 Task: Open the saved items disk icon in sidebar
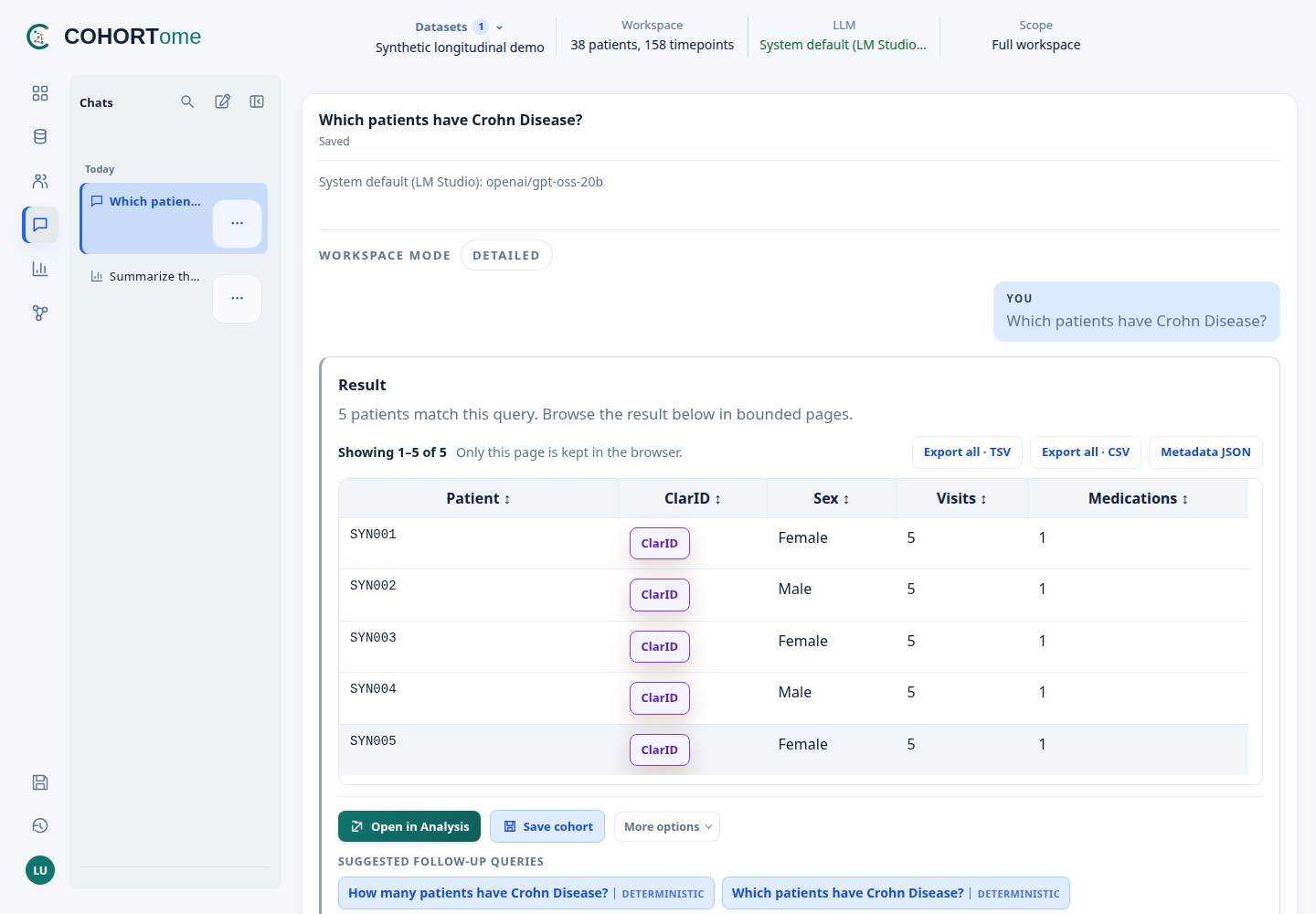[40, 782]
